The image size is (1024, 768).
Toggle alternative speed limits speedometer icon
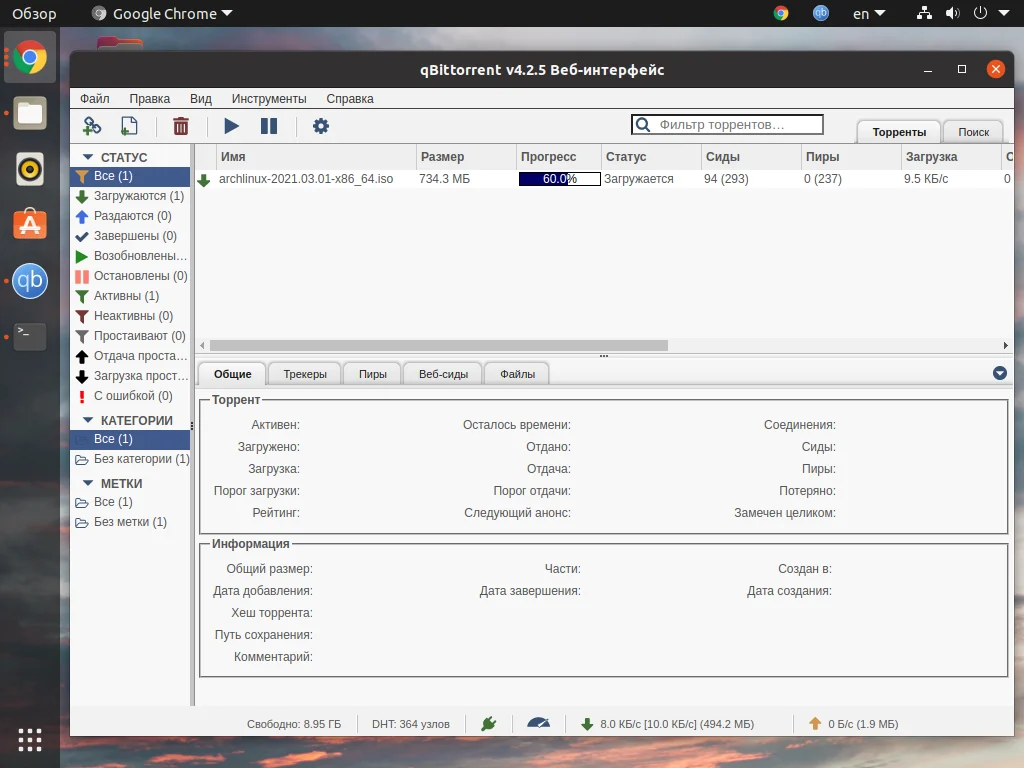(x=538, y=723)
